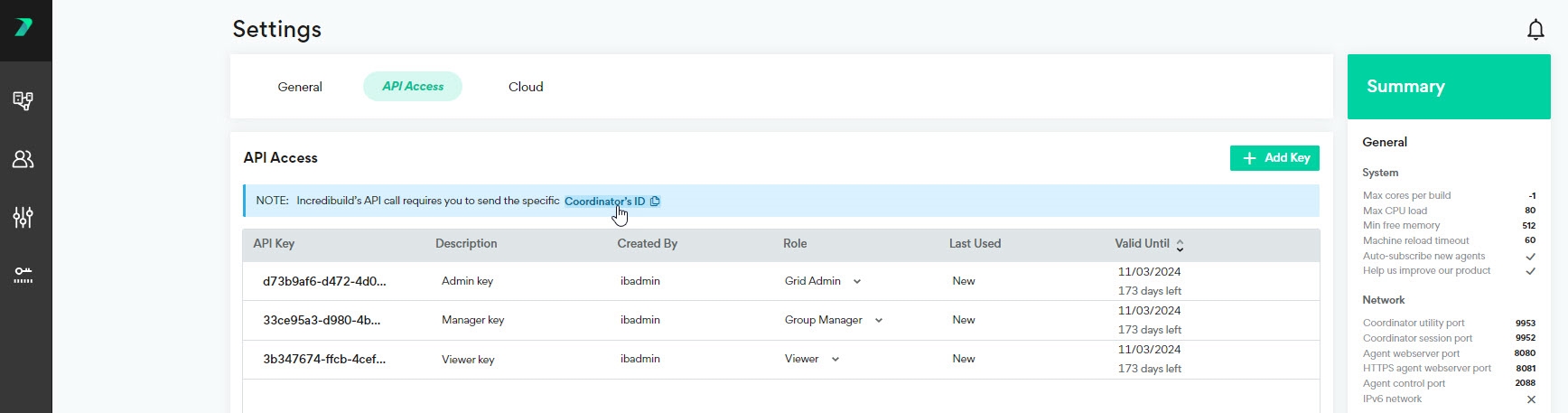
Task: Select the API key starting with d73b9af6
Action: click(x=324, y=281)
